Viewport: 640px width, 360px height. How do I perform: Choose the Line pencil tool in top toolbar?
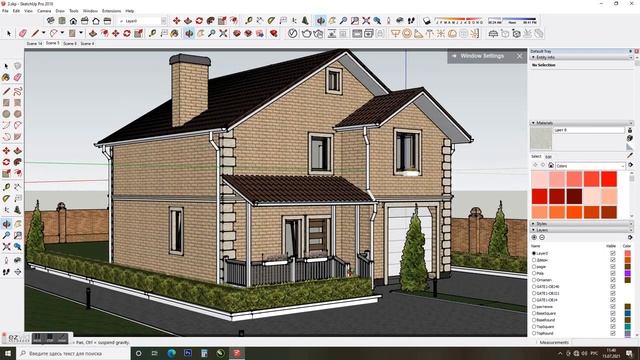coord(36,33)
